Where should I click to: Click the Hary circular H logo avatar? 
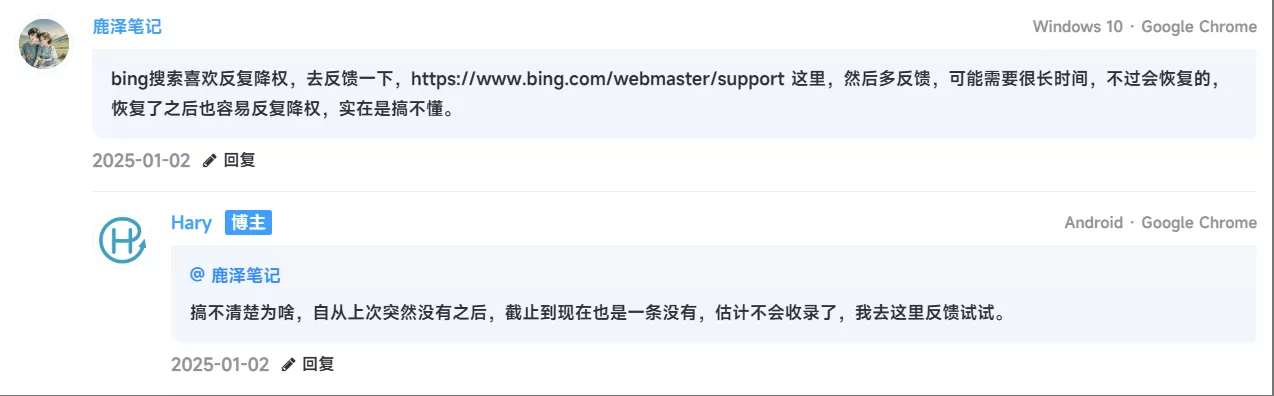tap(123, 240)
